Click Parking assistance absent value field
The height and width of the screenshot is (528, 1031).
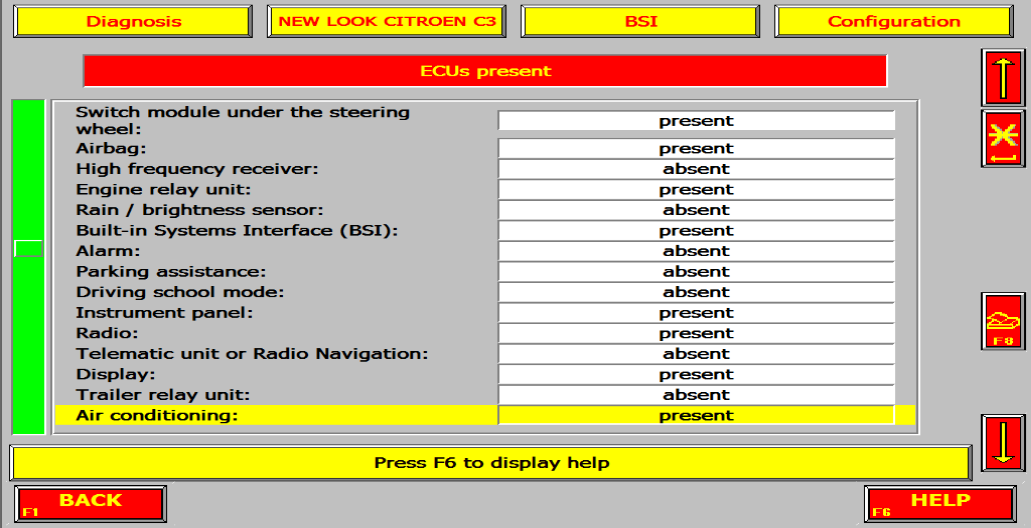696,272
